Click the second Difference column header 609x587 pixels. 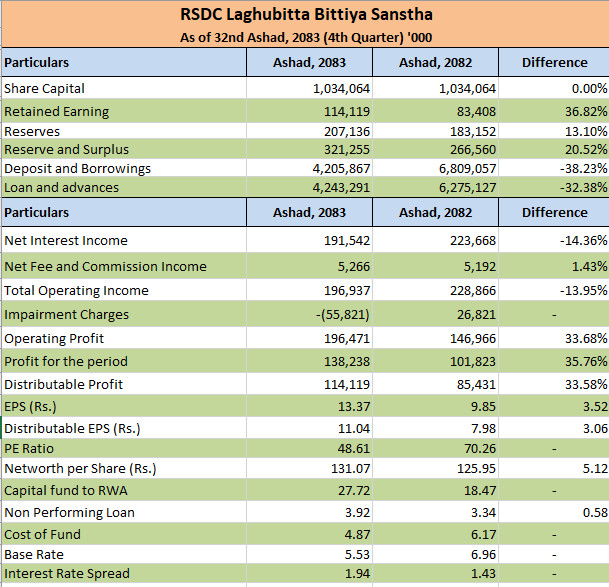point(554,213)
